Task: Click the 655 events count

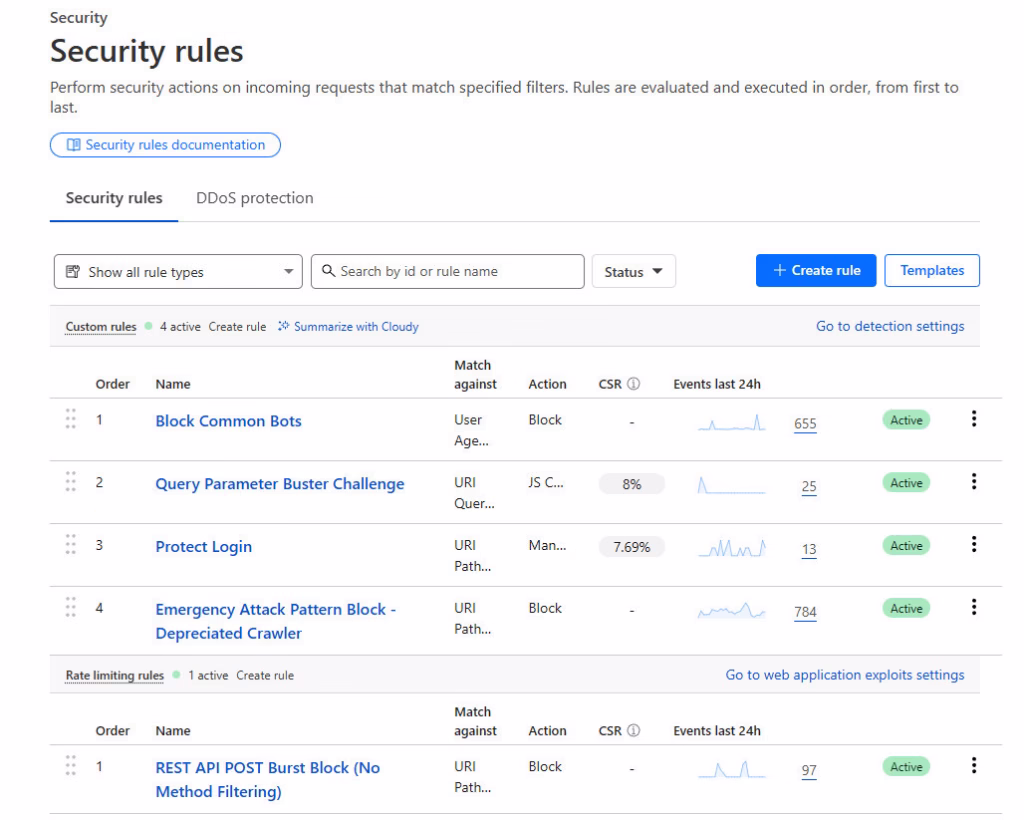Action: click(805, 423)
